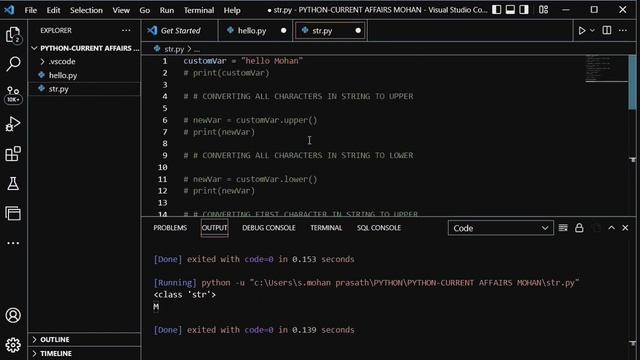Viewport: 640px width, 360px height.
Task: Click the commented customVar.lower() line
Action: click(250, 179)
